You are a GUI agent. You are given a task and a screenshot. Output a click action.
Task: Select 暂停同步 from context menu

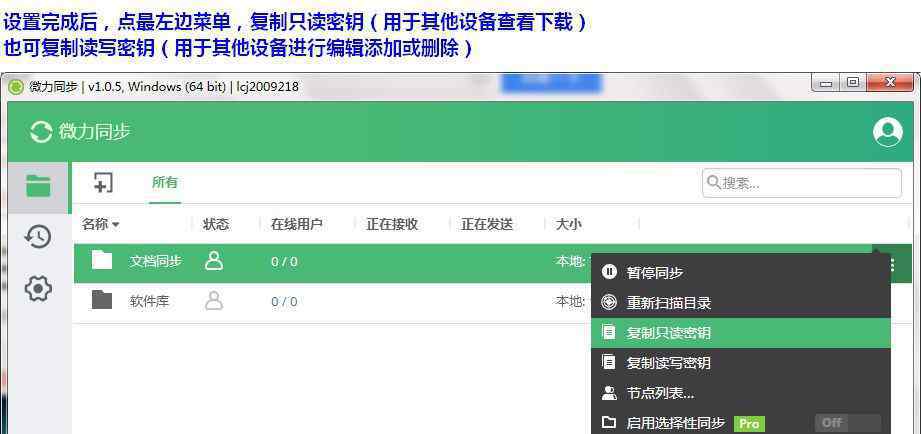tap(741, 272)
